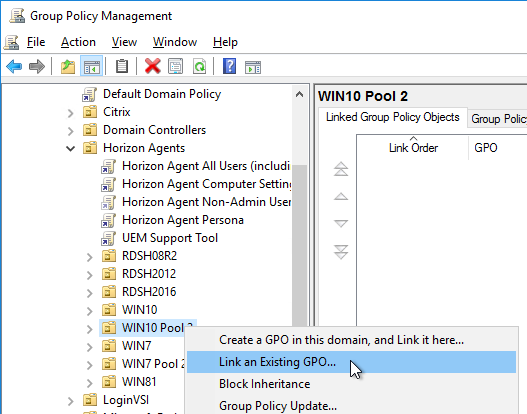
Task: Click the clipboard toolbar icon
Action: (122, 66)
